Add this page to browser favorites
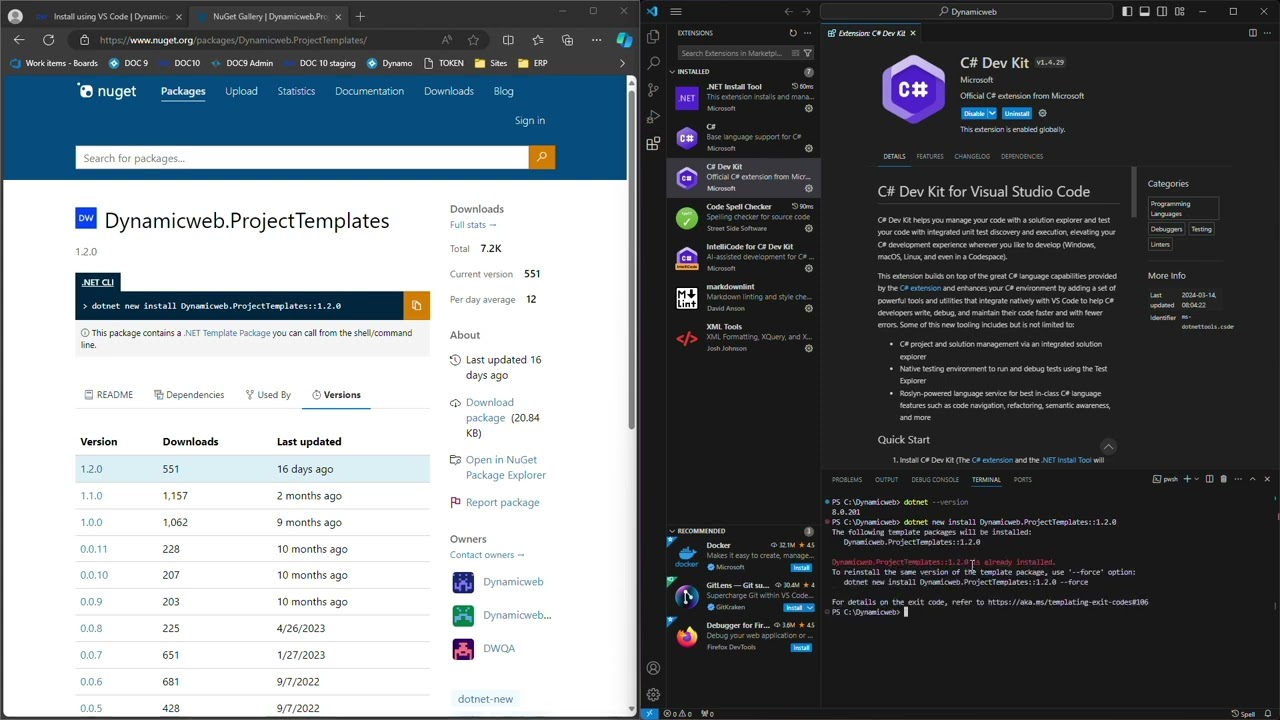Viewport: 1280px width, 720px height. point(473,40)
